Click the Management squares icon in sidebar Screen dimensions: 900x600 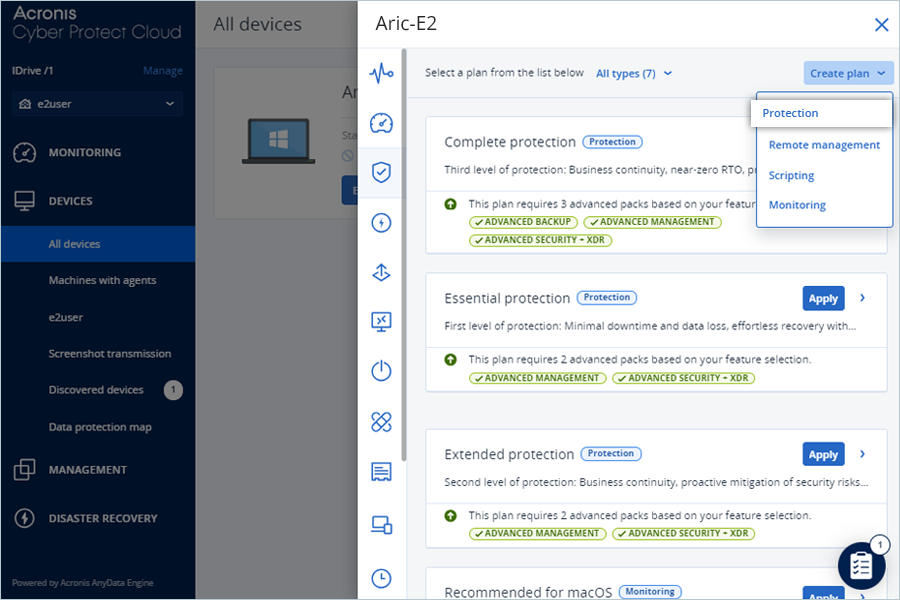[24, 470]
